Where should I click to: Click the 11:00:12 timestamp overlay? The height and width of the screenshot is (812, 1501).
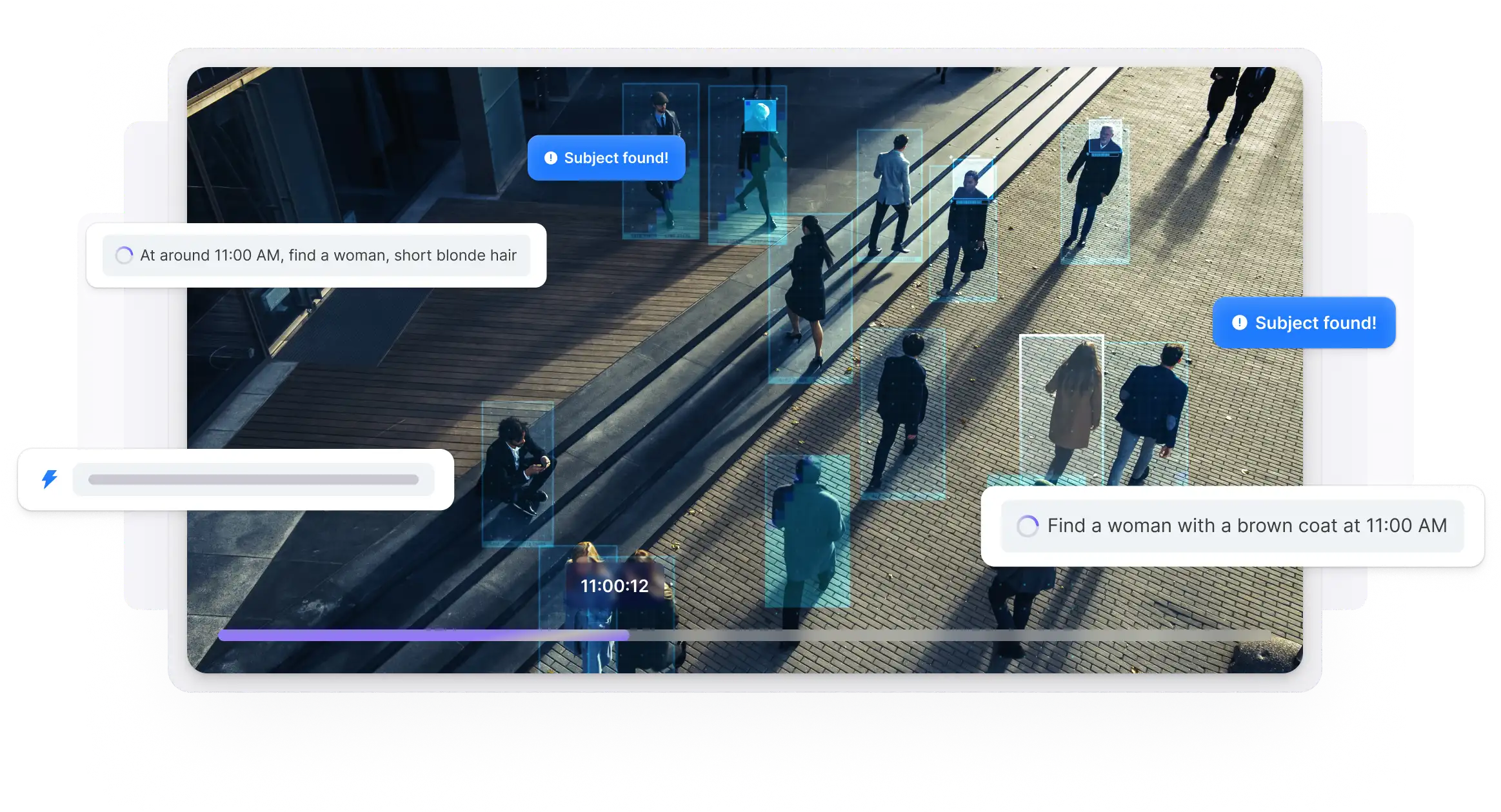tap(614, 586)
